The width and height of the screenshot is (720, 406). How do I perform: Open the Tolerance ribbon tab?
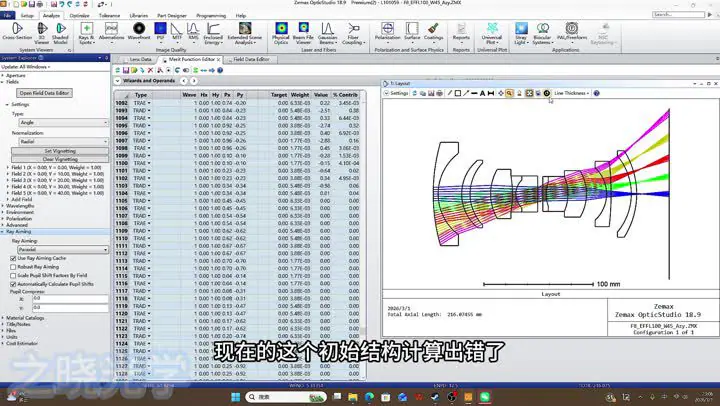109,15
